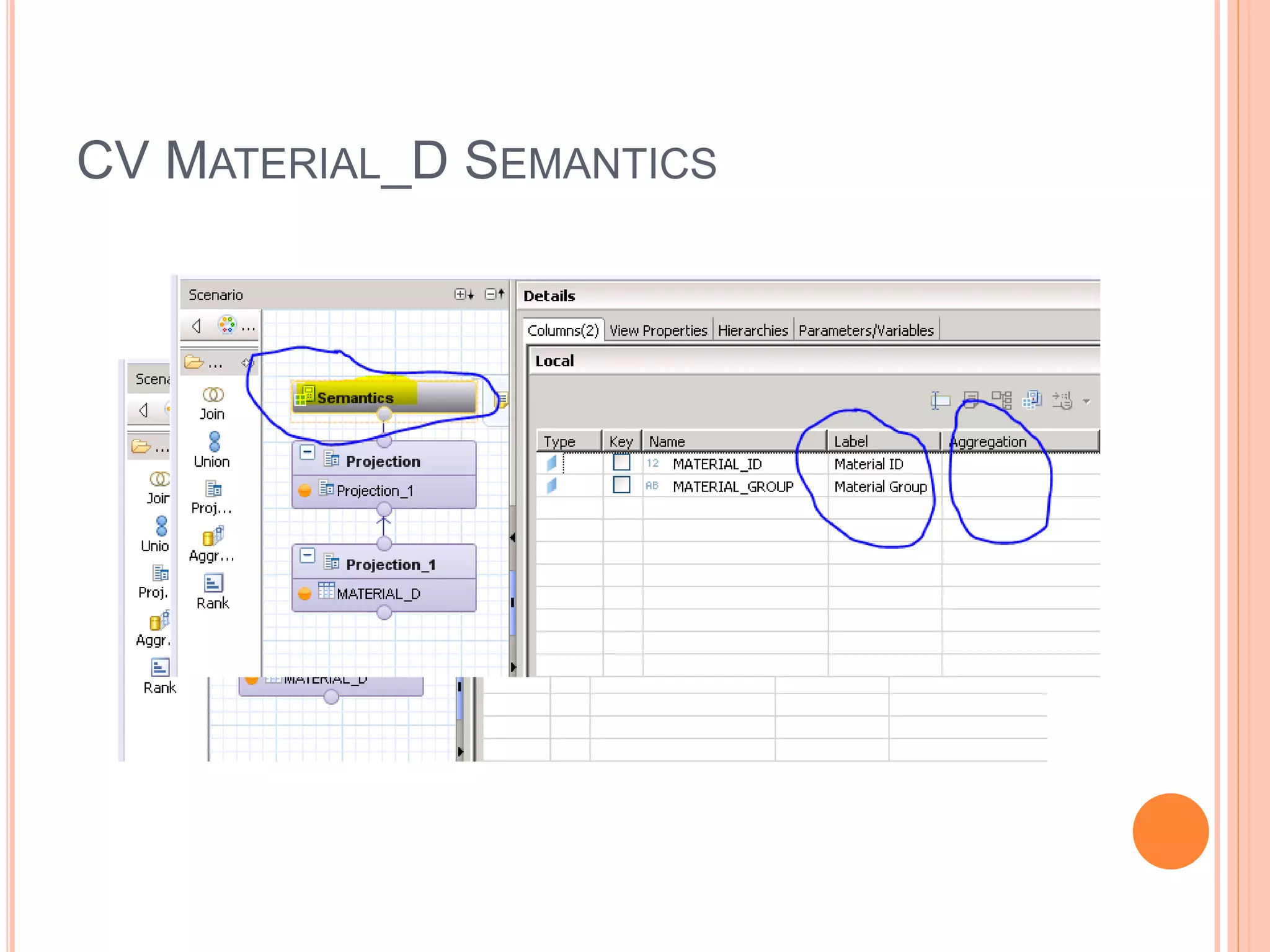
Task: Click the numeric 12 datatype icon
Action: 652,463
